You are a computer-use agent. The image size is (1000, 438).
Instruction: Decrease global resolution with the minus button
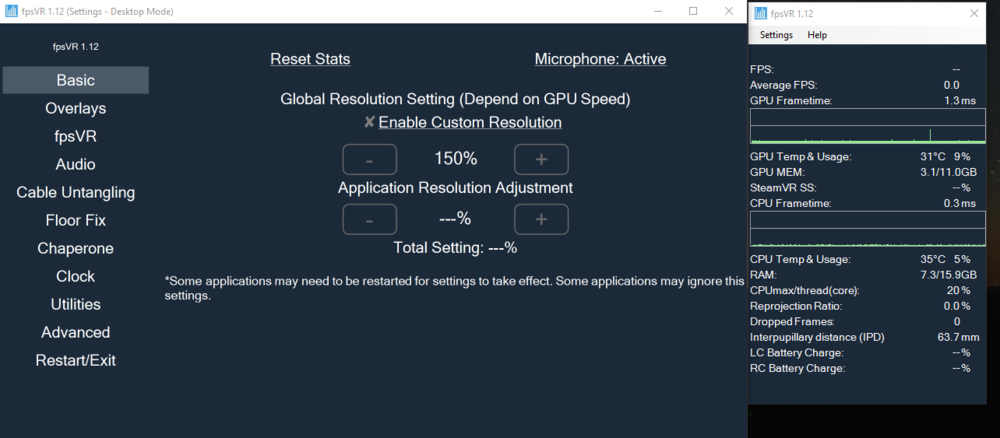(370, 159)
